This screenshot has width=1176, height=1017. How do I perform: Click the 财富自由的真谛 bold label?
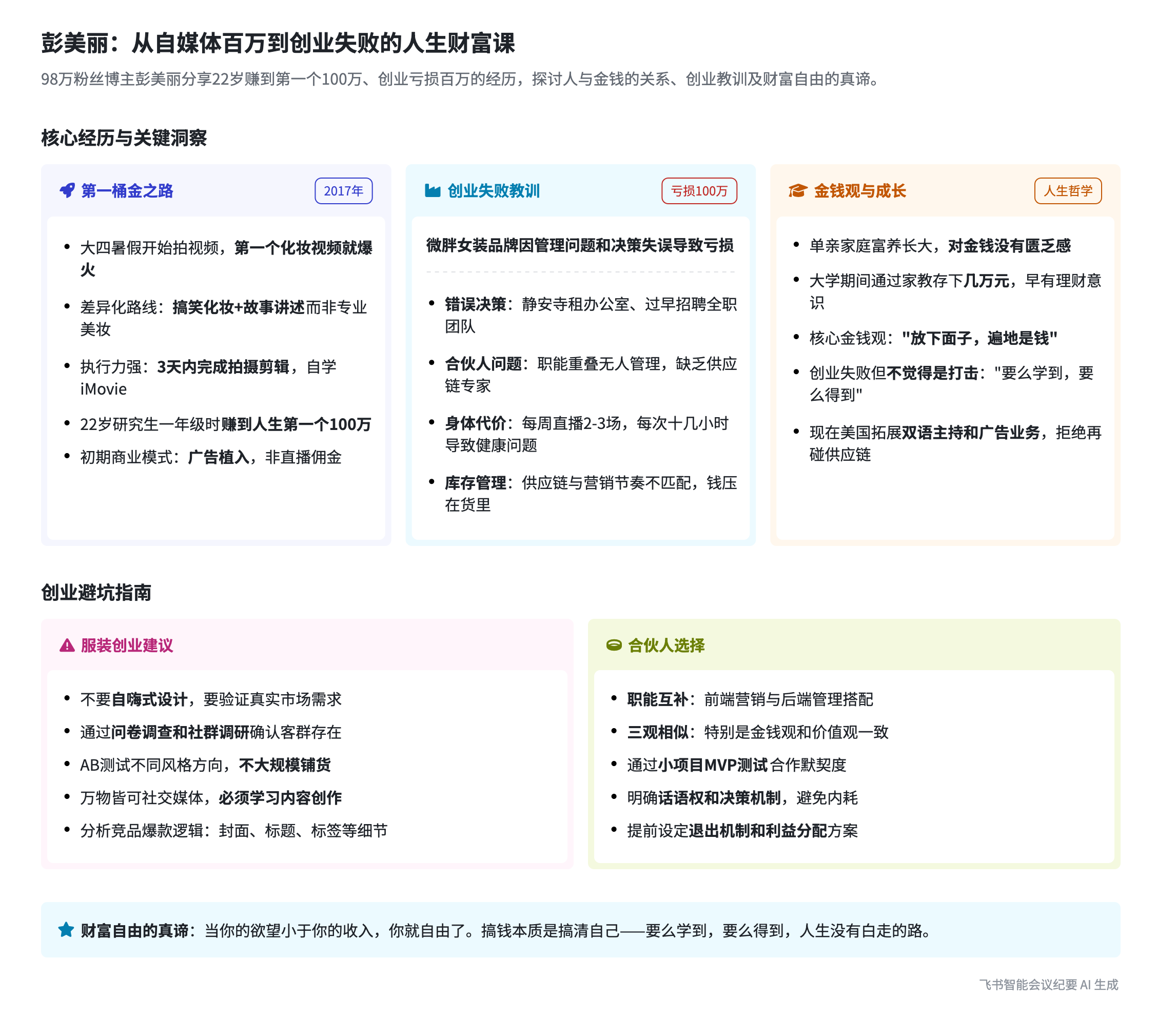tap(134, 931)
